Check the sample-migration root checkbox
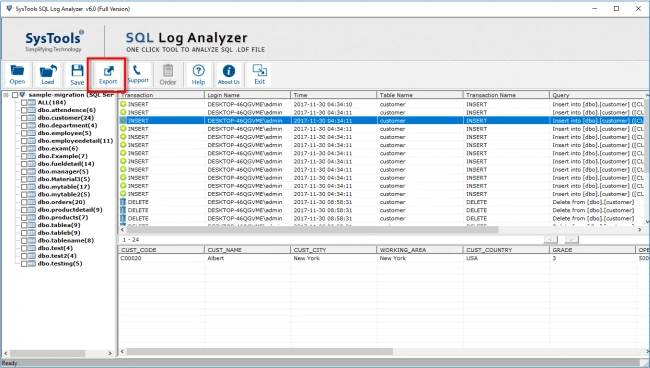650x368 pixels. click(x=15, y=95)
